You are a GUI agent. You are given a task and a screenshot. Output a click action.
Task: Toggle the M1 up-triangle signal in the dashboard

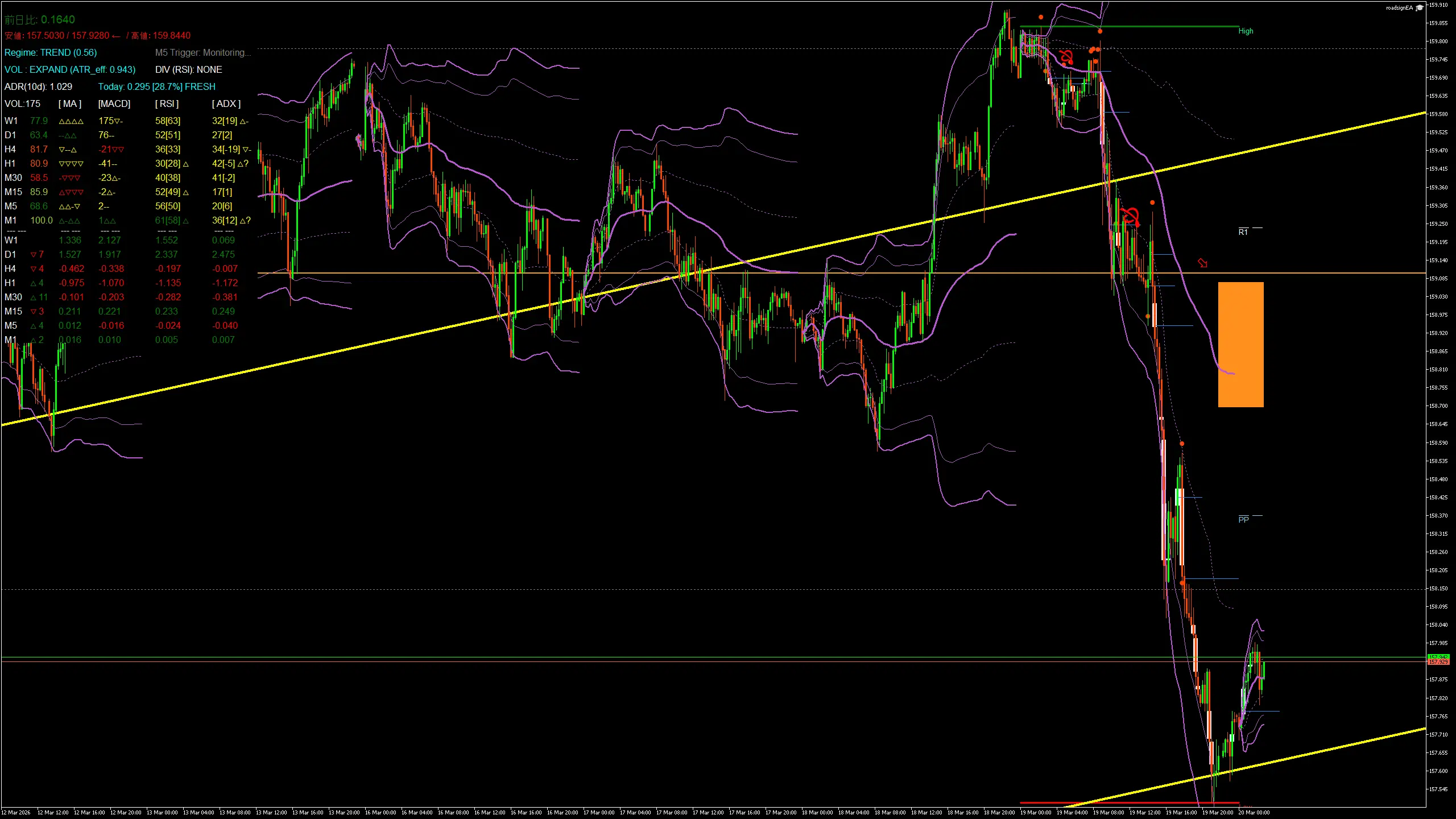69,220
